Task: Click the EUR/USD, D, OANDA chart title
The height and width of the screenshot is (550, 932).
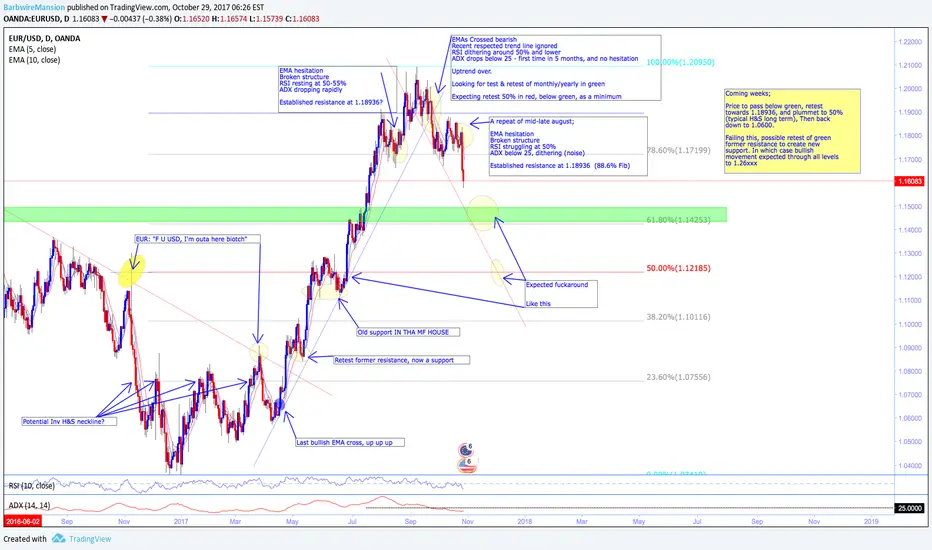Action: [45, 39]
